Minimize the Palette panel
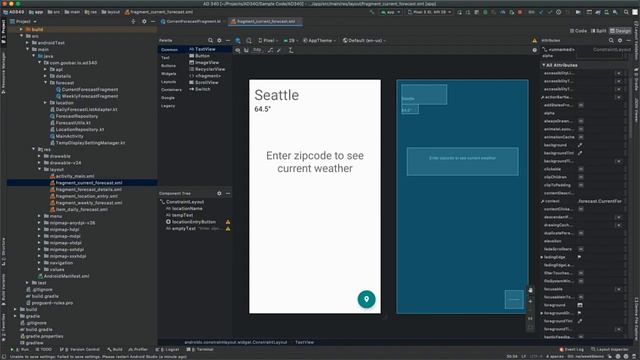The height and width of the screenshot is (360, 640). [228, 40]
